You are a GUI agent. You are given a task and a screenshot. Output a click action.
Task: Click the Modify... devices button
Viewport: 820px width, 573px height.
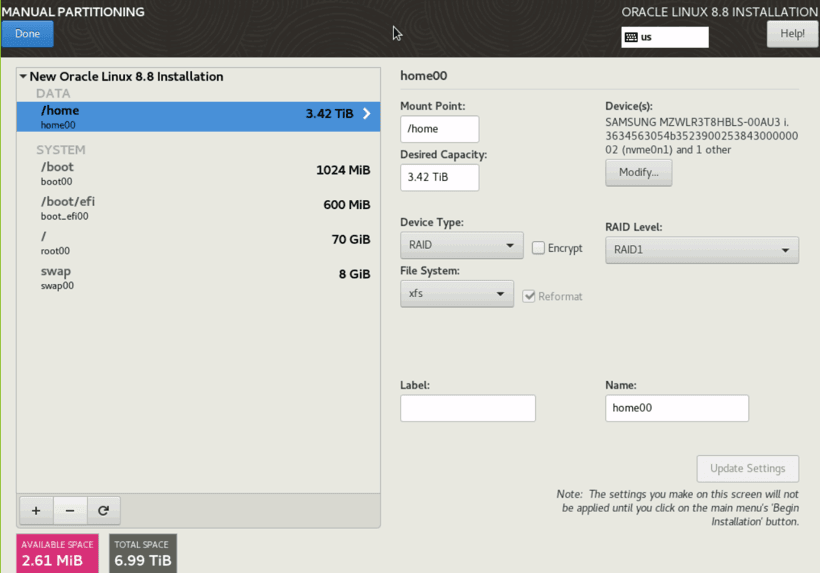[x=639, y=173]
